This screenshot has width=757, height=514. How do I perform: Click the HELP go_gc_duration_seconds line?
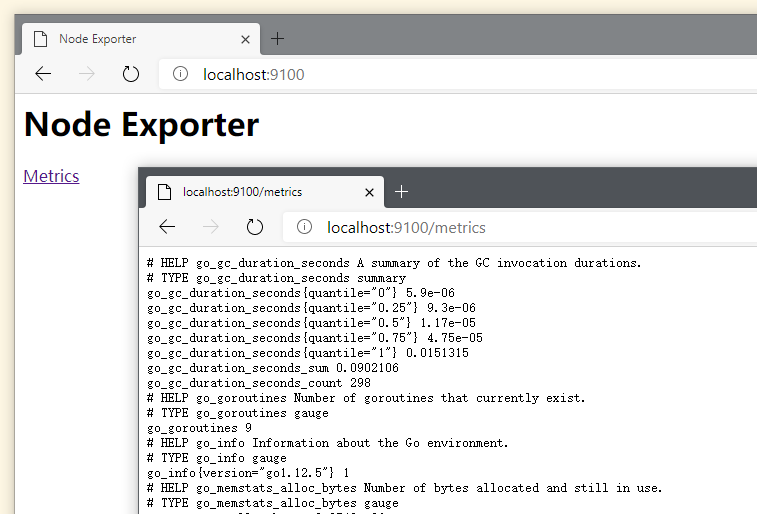pos(394,263)
